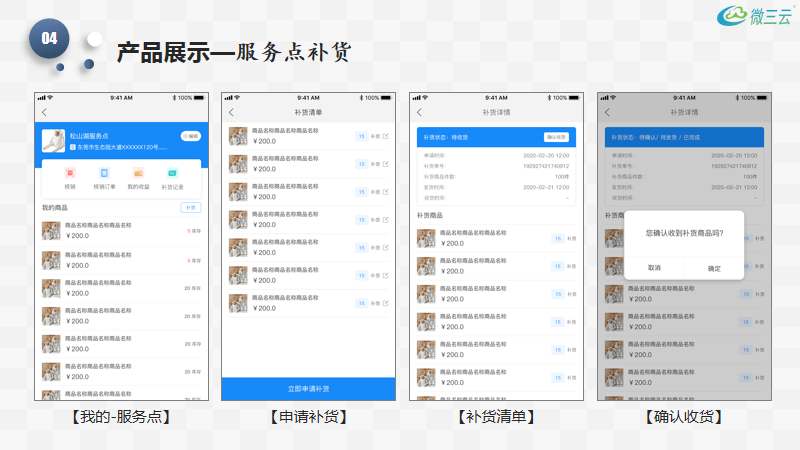800x450 pixels.
Task: Tap the address icon before 东莞市生态园大道
Action: coord(73,147)
